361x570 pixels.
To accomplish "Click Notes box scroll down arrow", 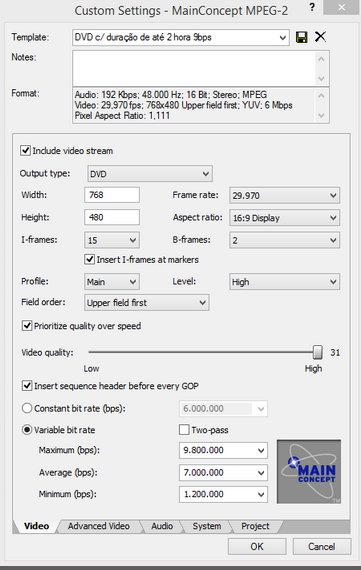I will [x=321, y=78].
